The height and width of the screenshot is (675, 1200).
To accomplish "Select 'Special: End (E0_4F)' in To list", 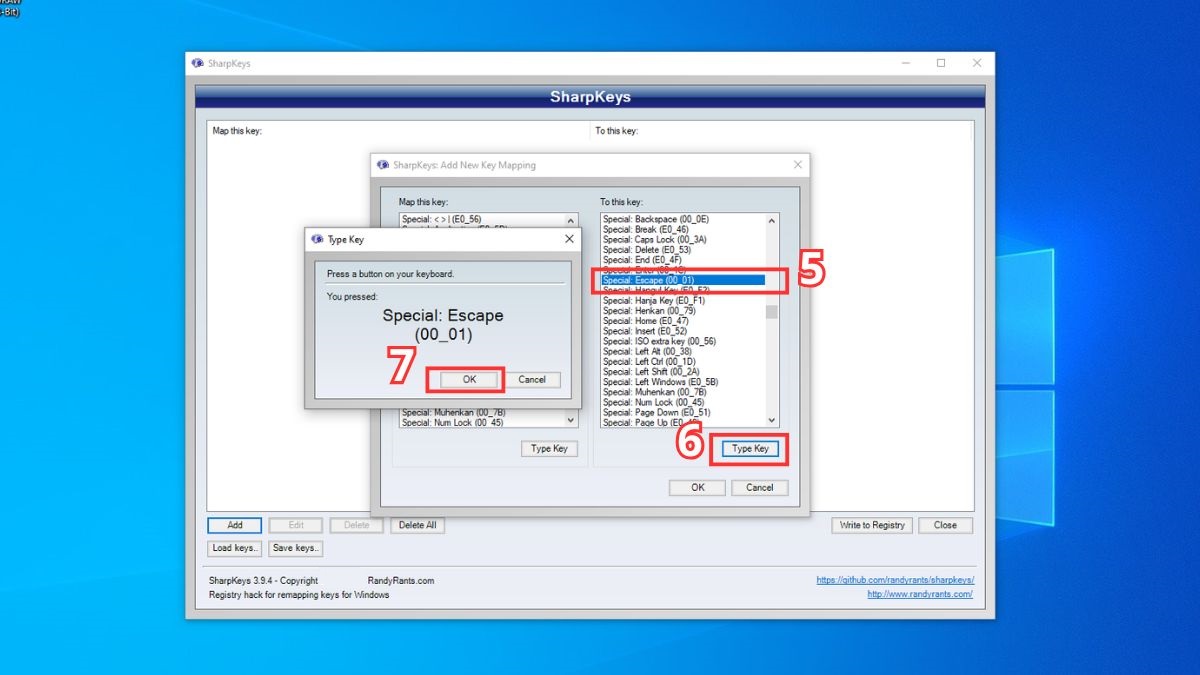I will (x=683, y=260).
